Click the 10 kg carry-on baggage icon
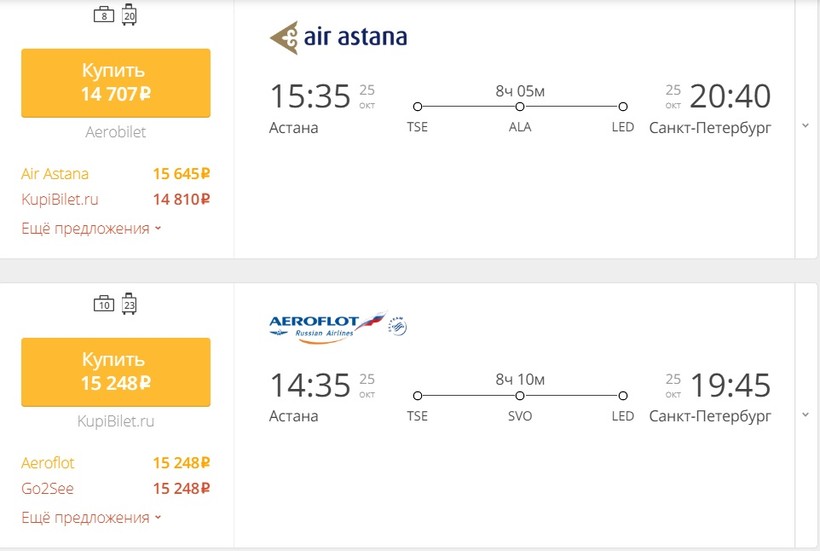Screen dimensions: 820x551 103,304
